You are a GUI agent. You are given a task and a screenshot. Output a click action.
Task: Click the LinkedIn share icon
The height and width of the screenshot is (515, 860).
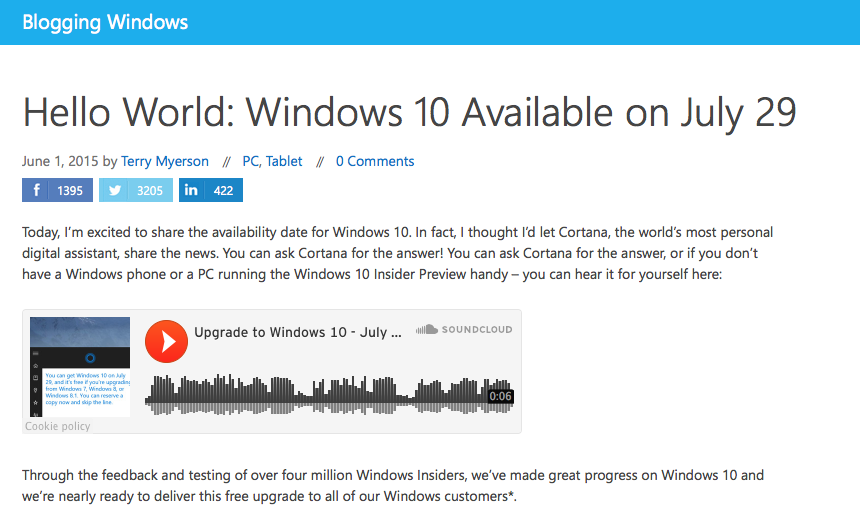coord(191,190)
